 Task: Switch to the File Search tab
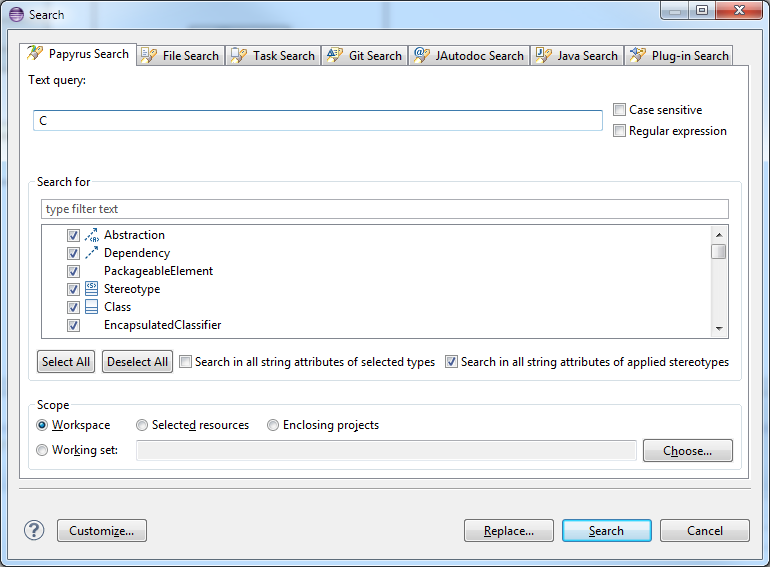[x=181, y=55]
